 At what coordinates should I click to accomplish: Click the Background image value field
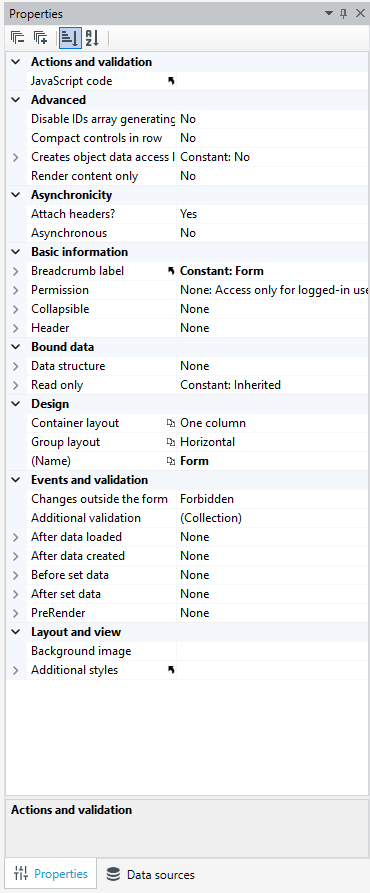coord(273,651)
